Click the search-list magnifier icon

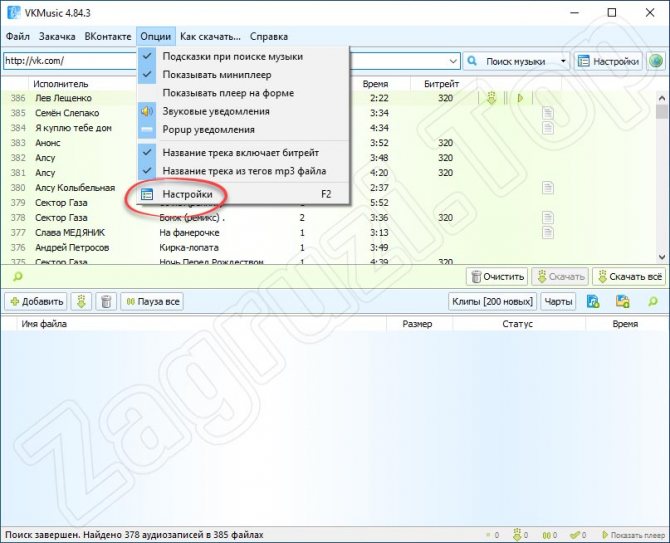(18, 276)
